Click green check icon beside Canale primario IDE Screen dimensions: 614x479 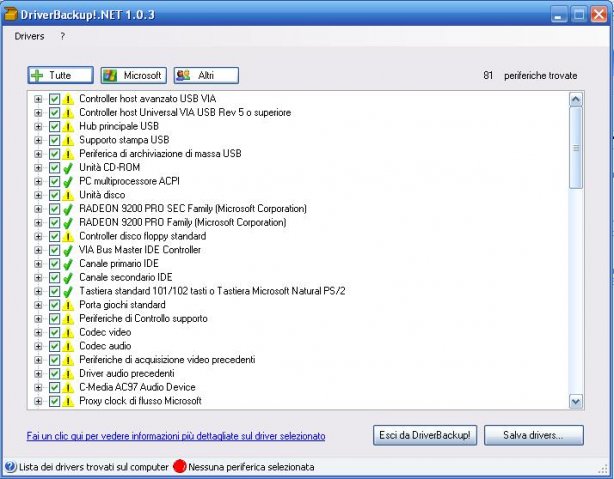[x=68, y=264]
